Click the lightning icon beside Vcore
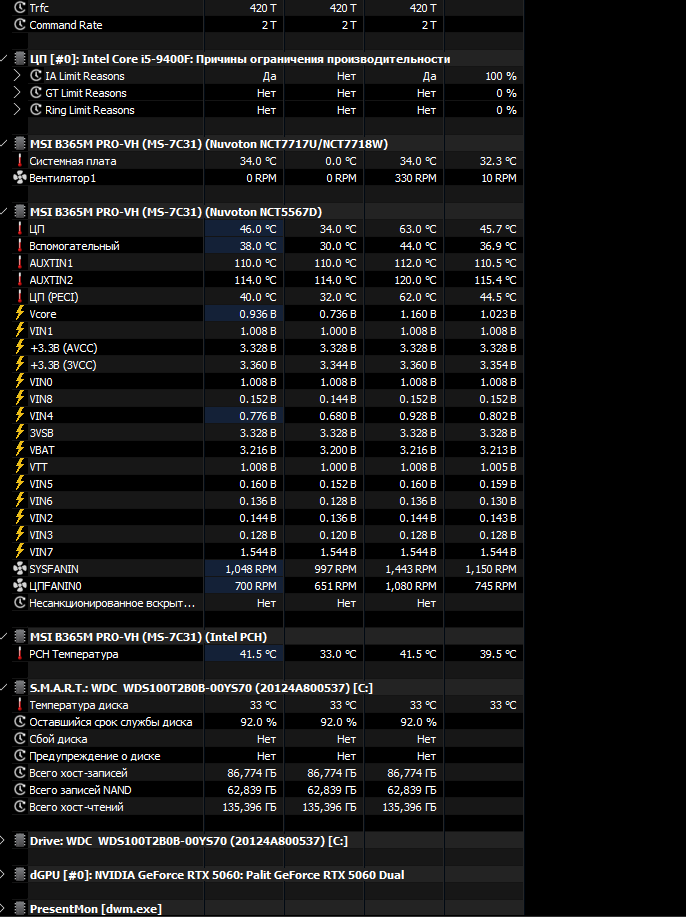 pos(20,313)
